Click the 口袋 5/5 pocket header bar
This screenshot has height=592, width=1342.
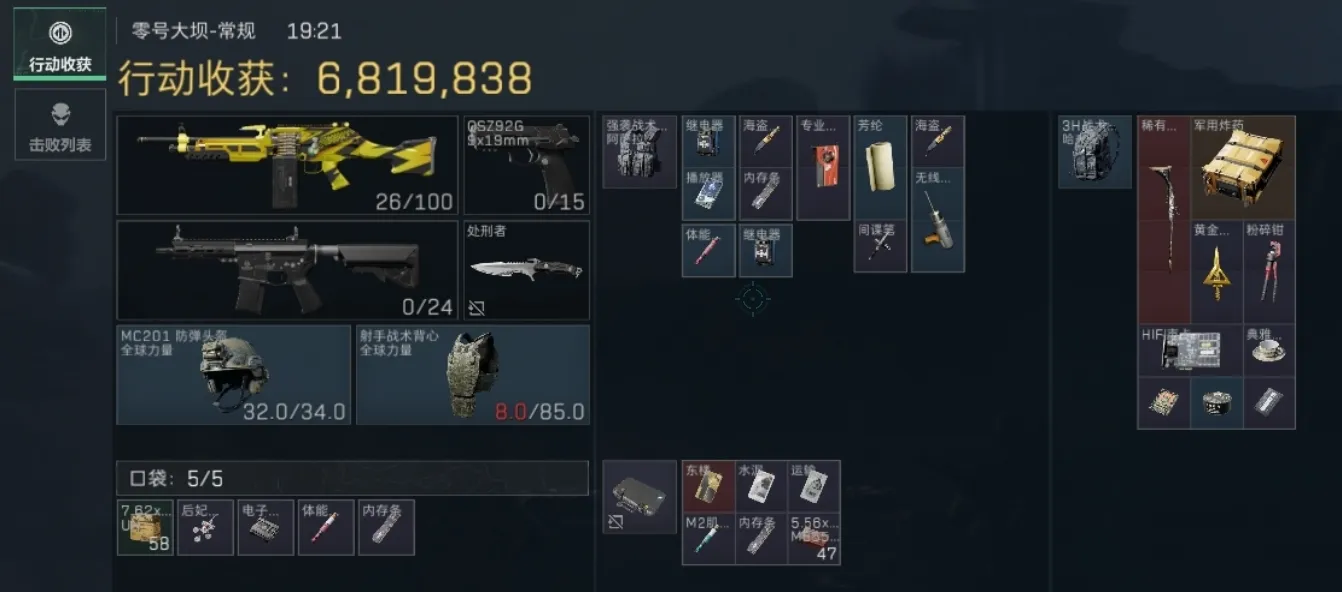(x=353, y=478)
